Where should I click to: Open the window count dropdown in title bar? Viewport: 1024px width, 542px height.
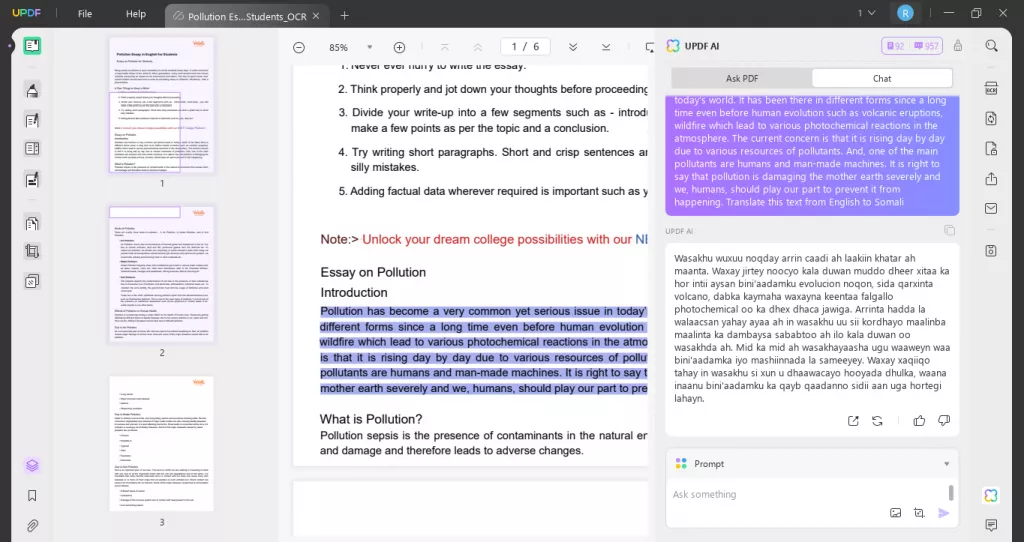(867, 13)
